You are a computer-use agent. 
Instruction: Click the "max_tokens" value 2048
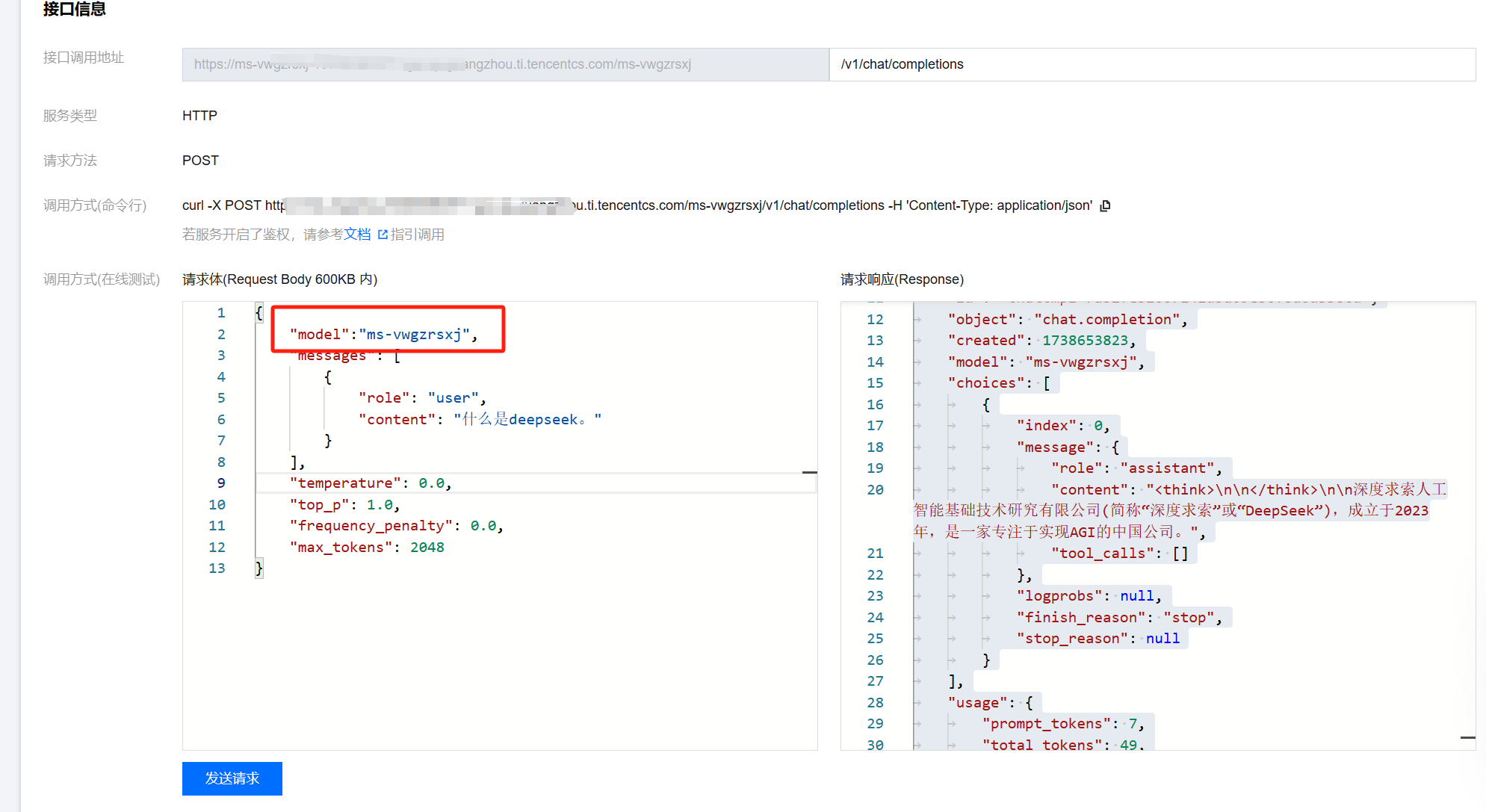[x=427, y=548]
